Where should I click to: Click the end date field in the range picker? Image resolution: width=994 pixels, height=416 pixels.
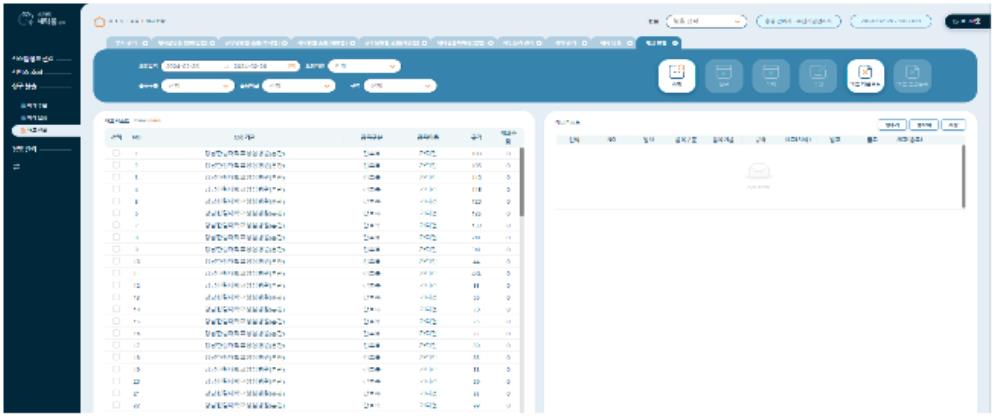pyautogui.click(x=257, y=66)
